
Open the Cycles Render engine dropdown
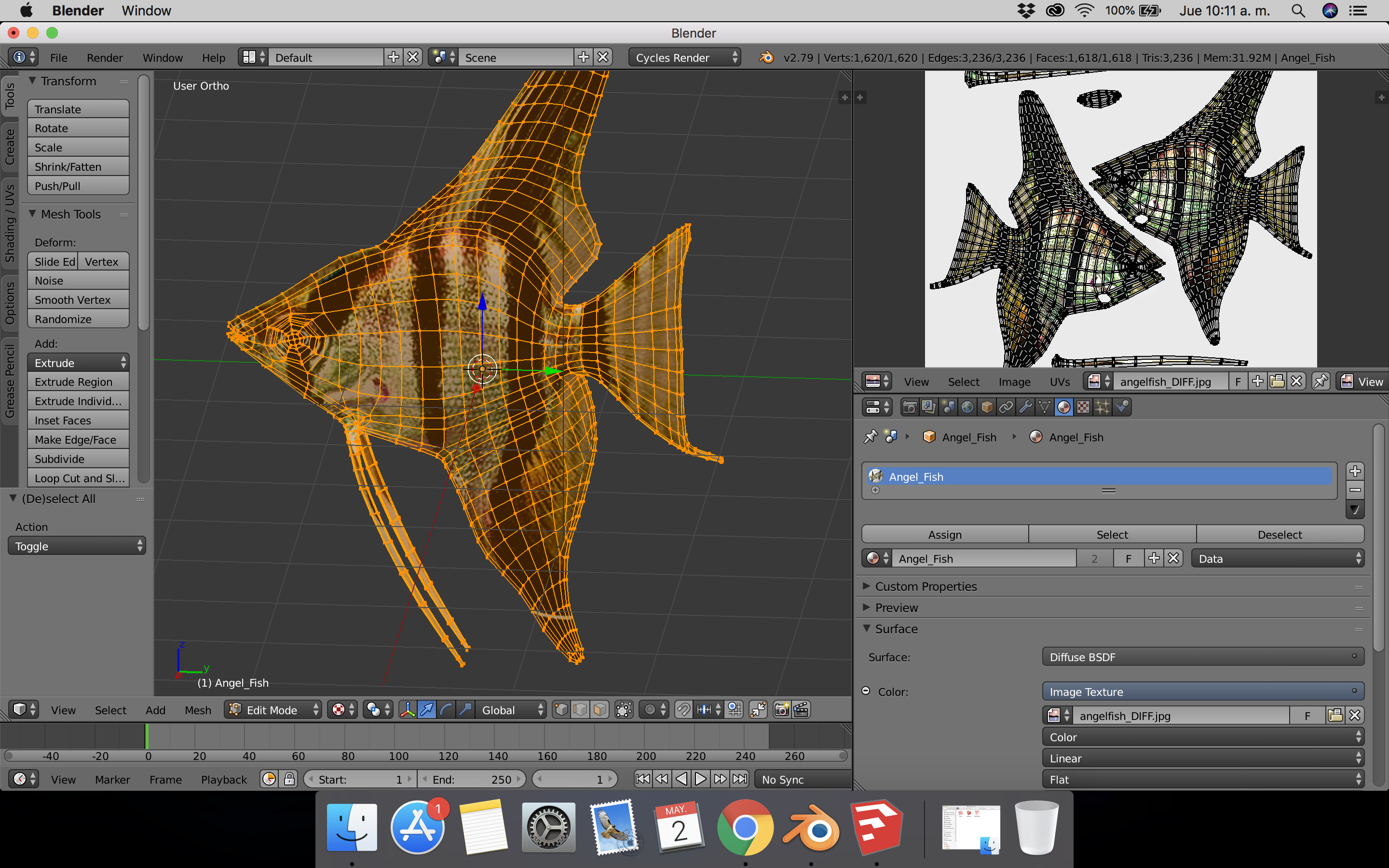tap(684, 57)
